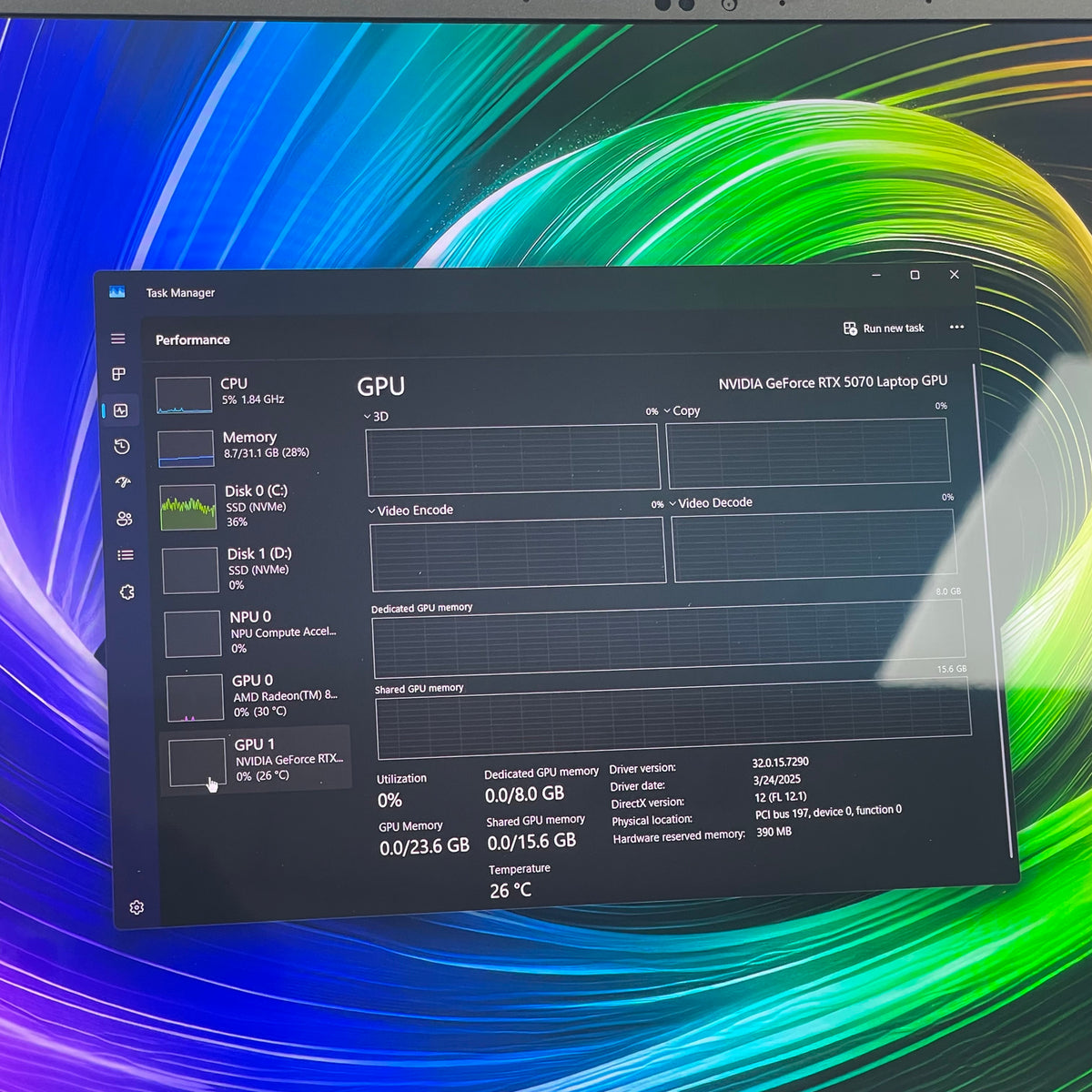
Task: Select the Performance page icon
Action: click(x=121, y=410)
